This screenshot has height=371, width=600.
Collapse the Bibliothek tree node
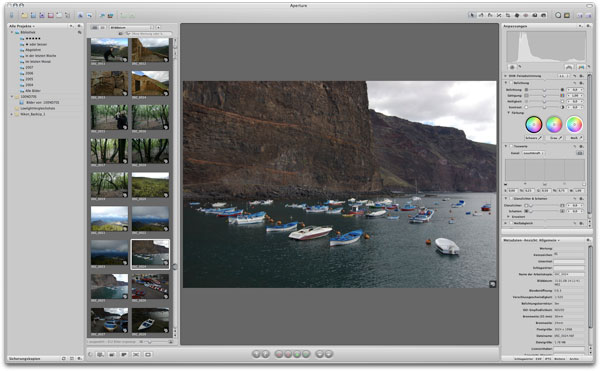pos(12,33)
